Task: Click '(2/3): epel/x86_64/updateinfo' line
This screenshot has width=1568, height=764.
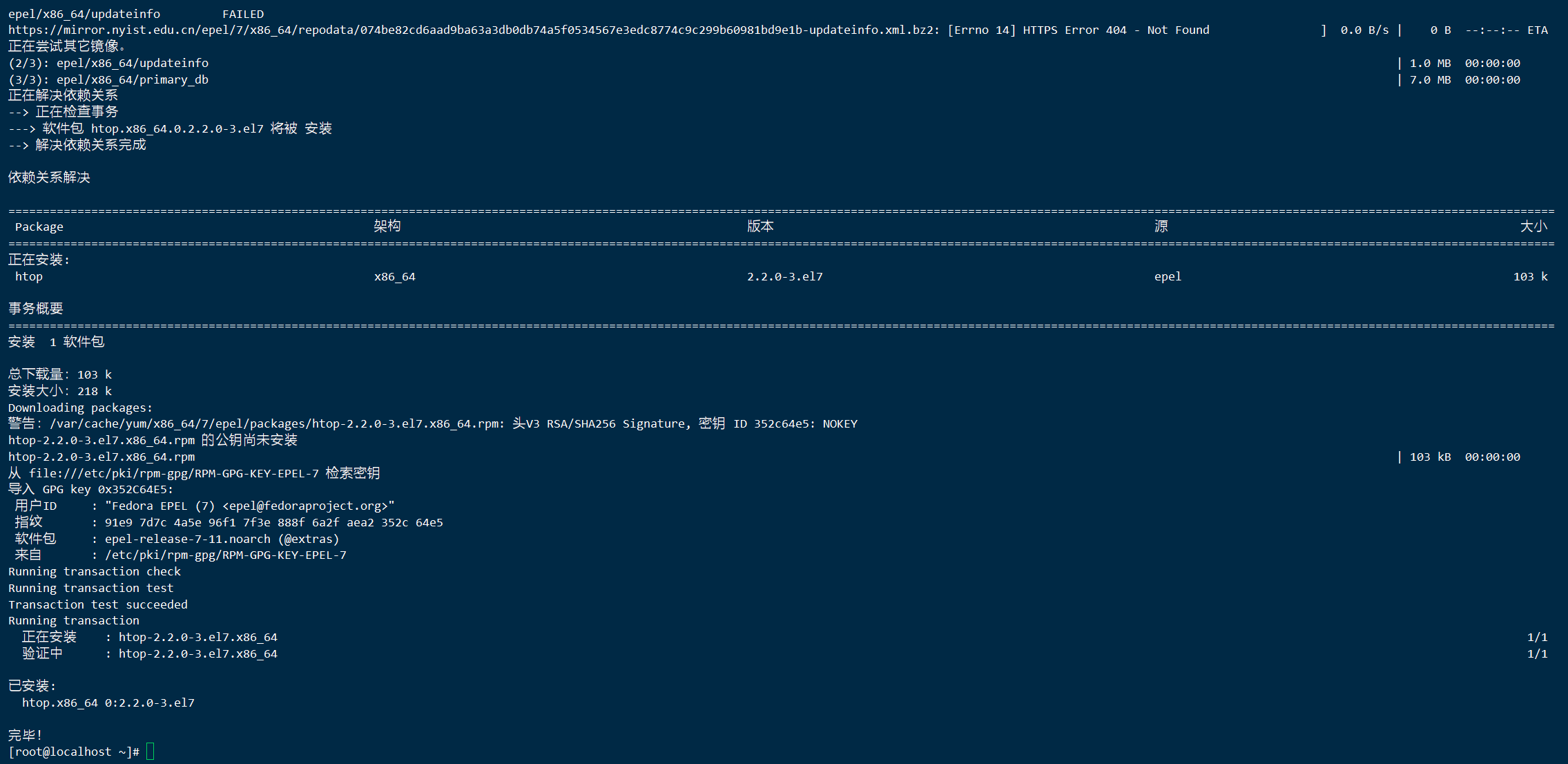Action: point(108,64)
